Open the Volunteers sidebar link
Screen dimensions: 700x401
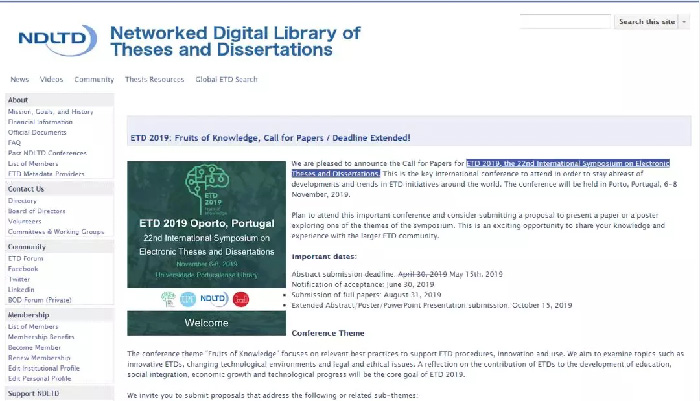click(25, 221)
